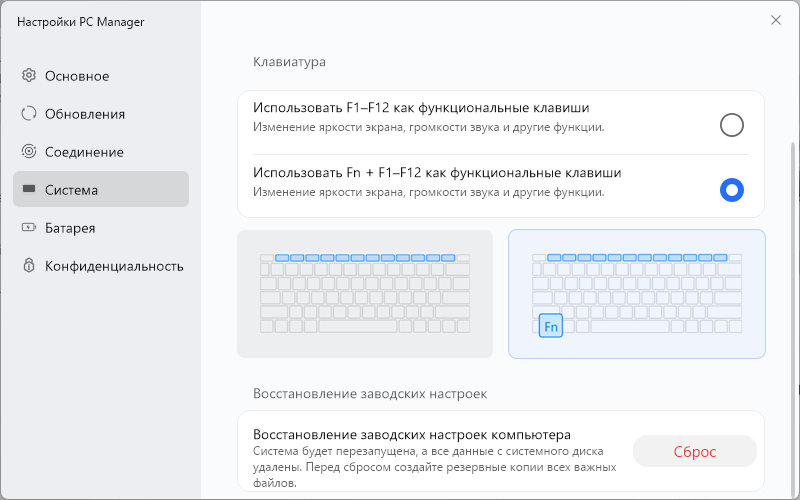
Task: Click the Обновления refresh icon
Action: pyautogui.click(x=29, y=114)
